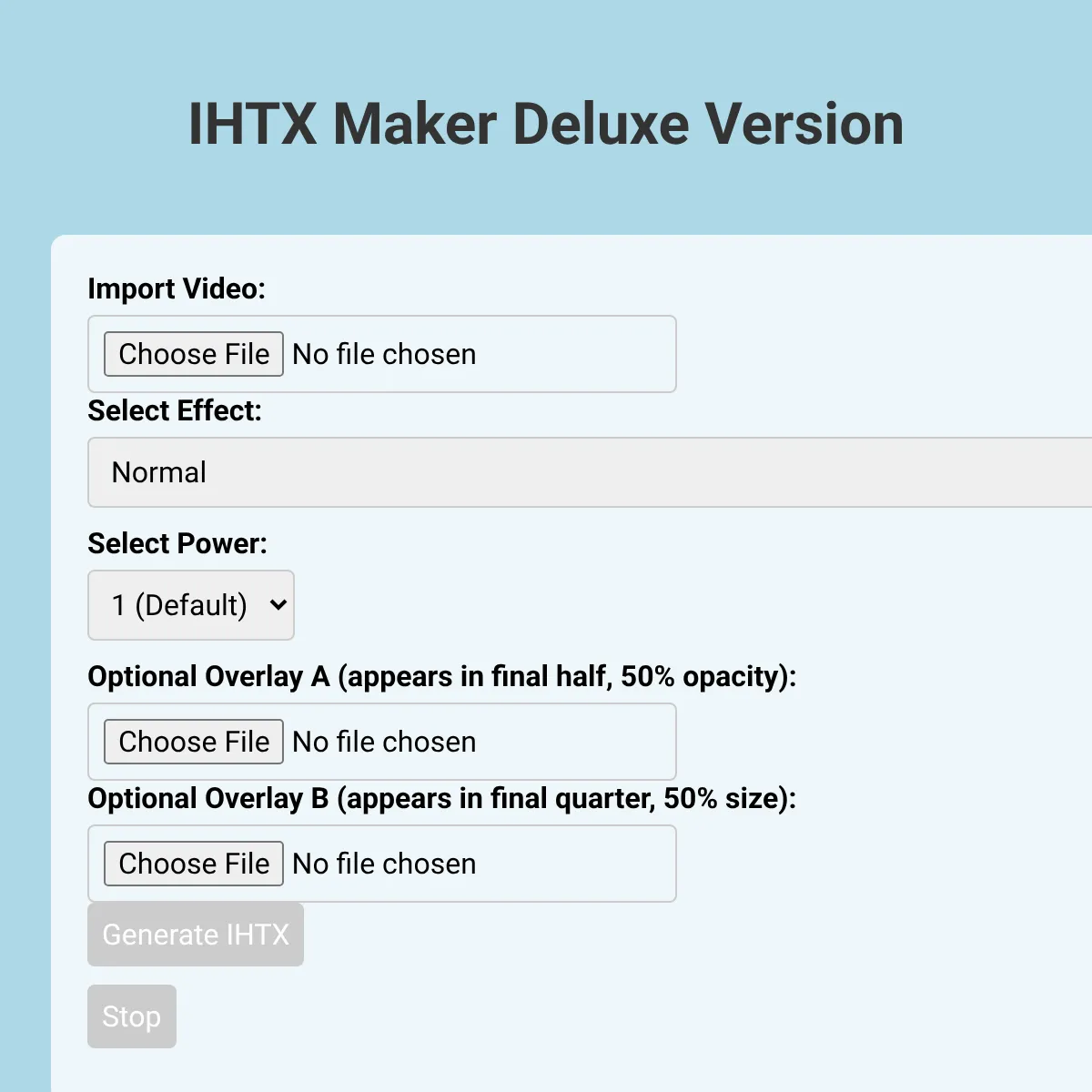Viewport: 1092px width, 1092px height.
Task: Click empty area inside Import Video file box
Action: 575,354
